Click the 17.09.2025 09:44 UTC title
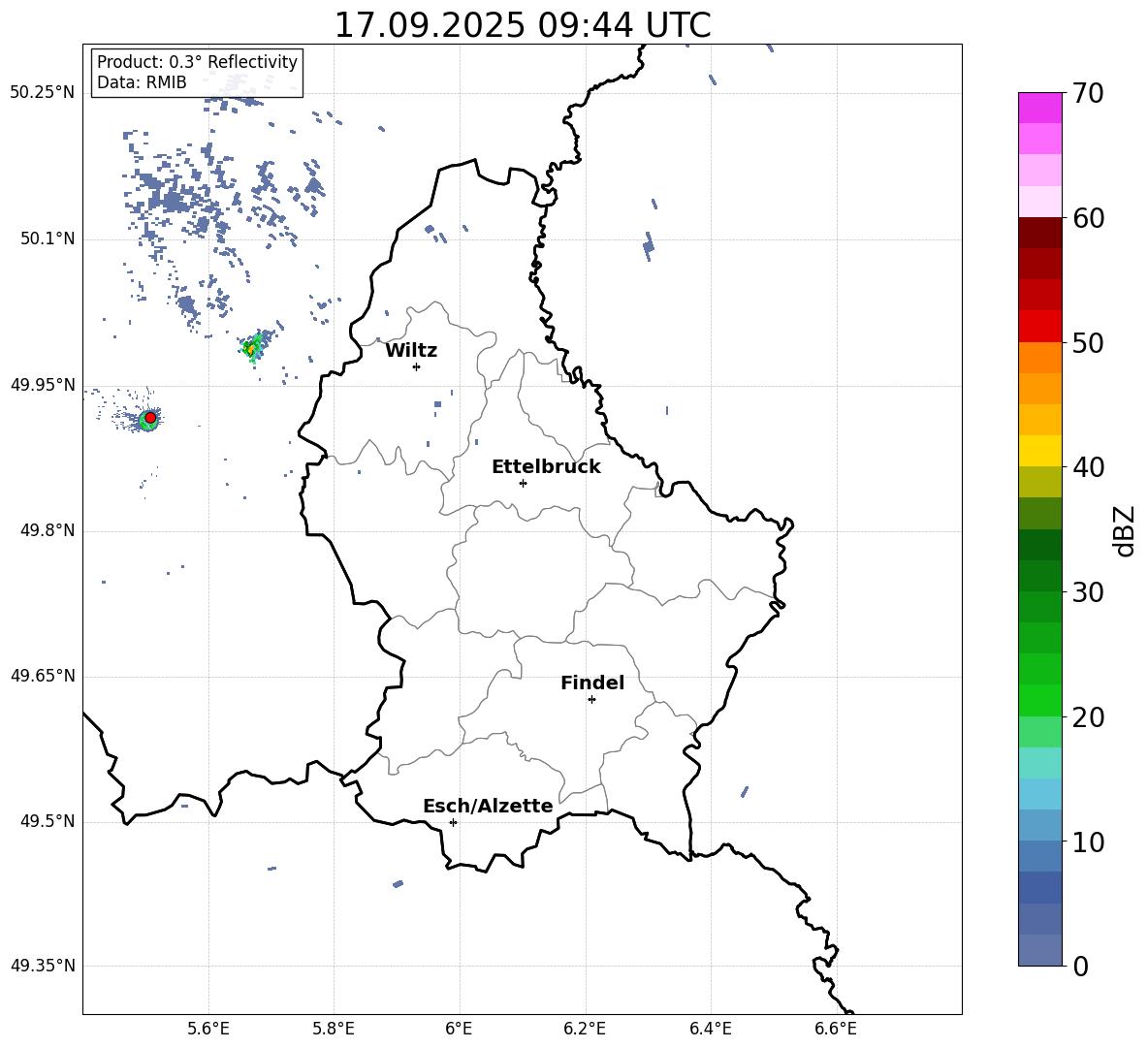 pos(522,25)
